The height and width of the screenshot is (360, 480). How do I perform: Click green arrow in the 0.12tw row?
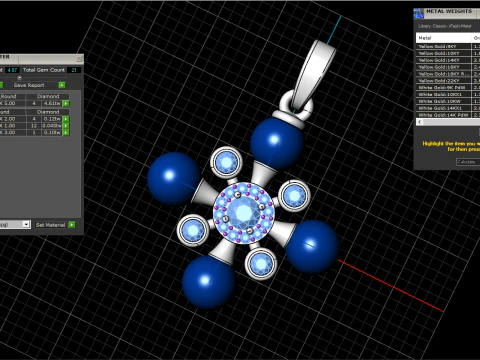pyautogui.click(x=66, y=119)
